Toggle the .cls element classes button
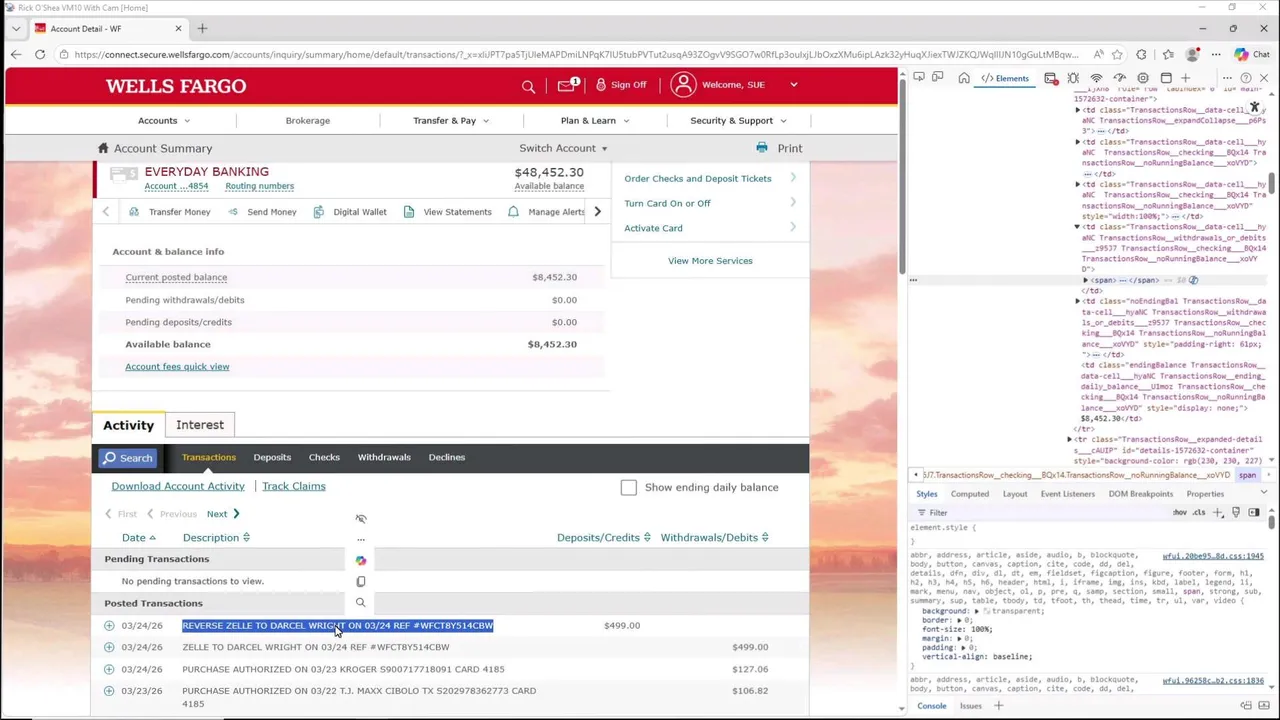 tap(1199, 512)
